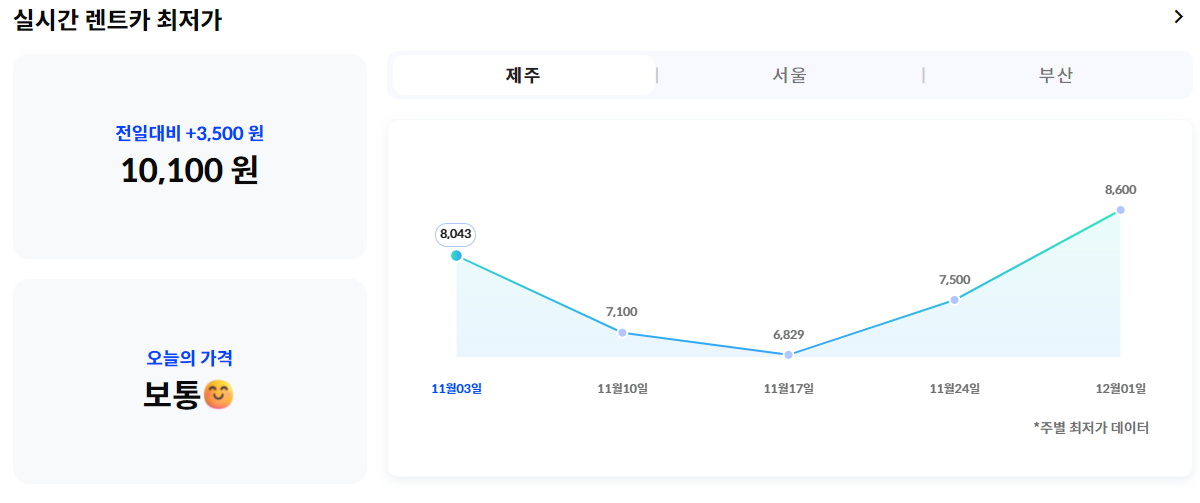
Task: Click the 7,100 value label
Action: 621,312
